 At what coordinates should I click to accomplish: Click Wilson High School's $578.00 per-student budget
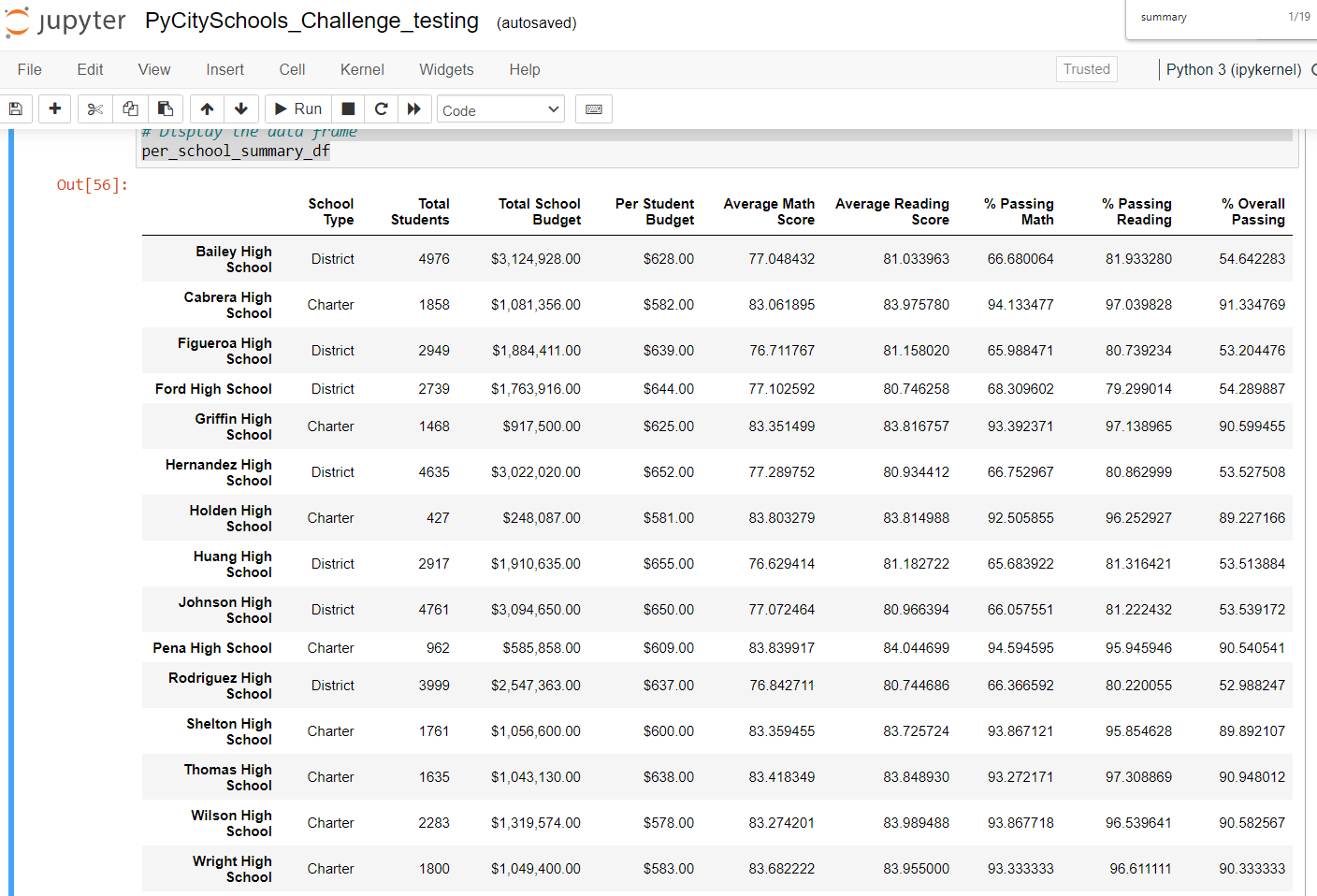coord(669,823)
